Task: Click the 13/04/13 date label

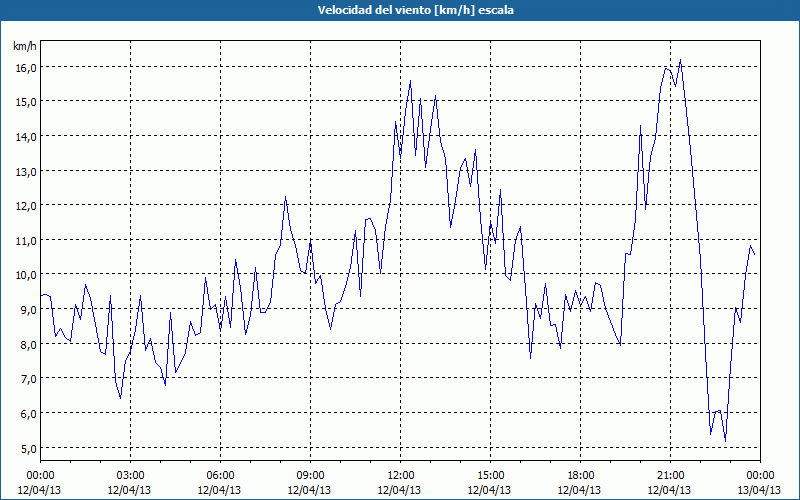Action: click(x=760, y=490)
